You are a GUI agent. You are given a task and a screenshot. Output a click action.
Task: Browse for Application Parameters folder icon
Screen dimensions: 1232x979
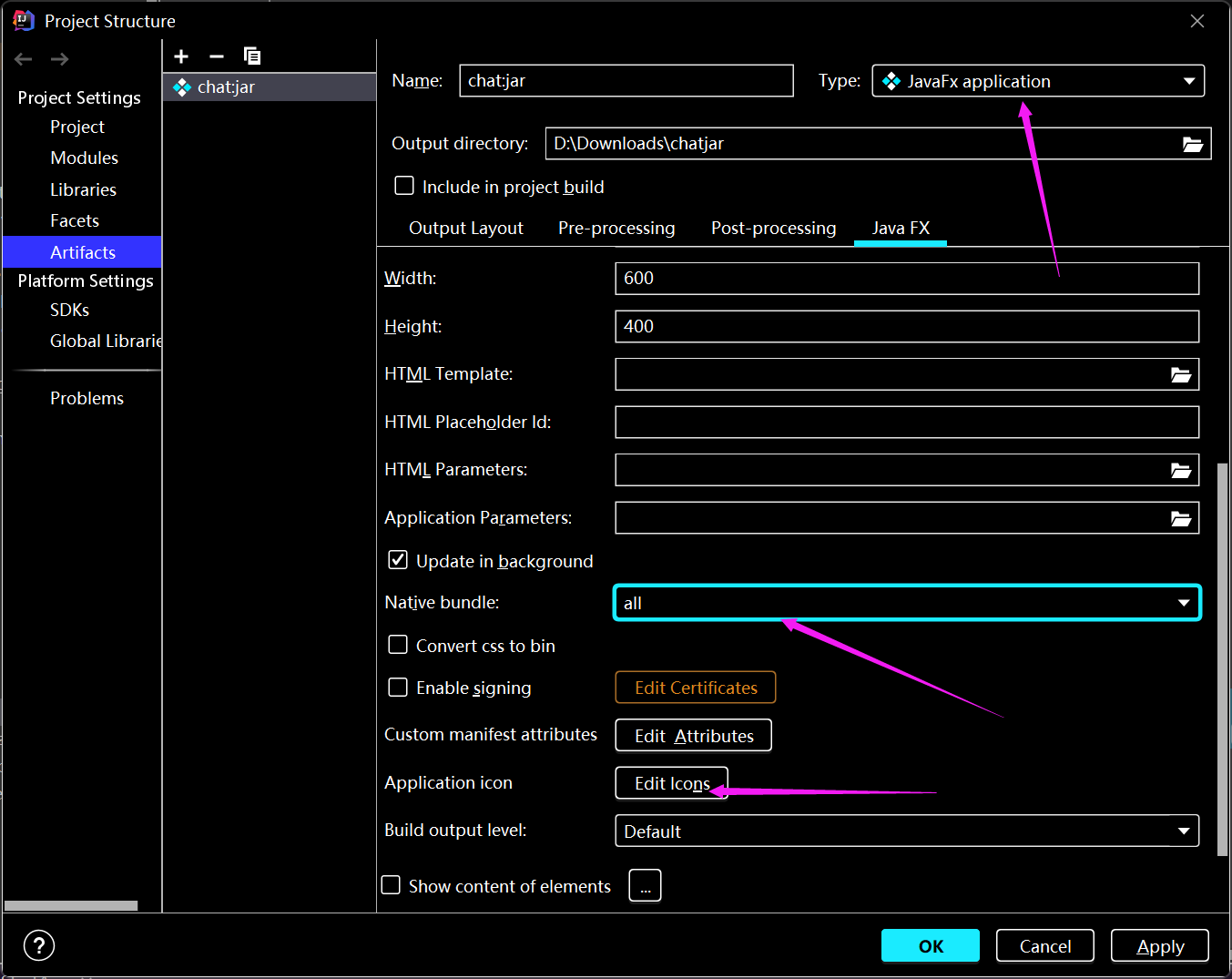click(1181, 518)
